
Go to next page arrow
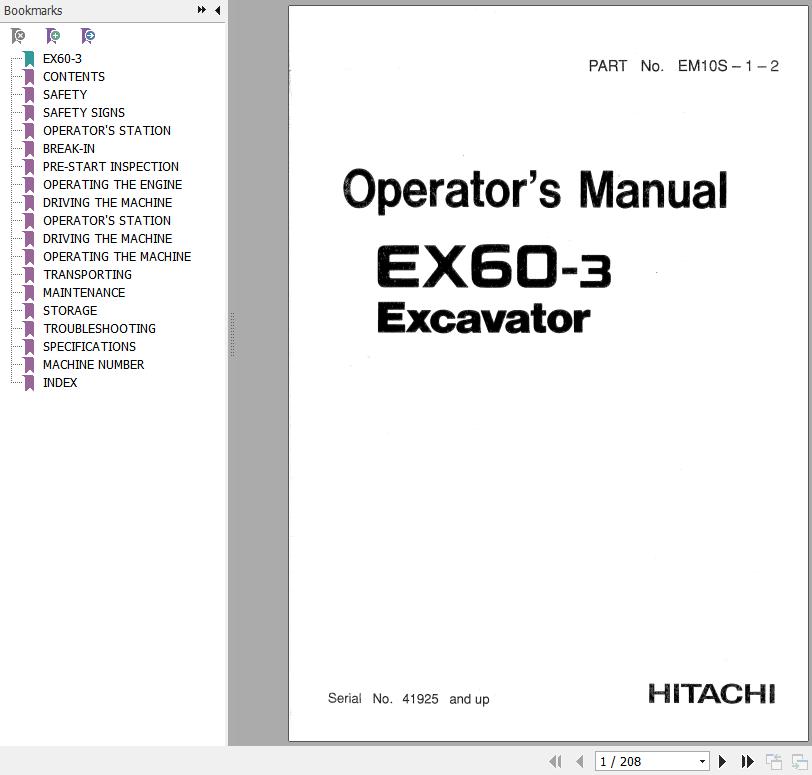coord(722,761)
